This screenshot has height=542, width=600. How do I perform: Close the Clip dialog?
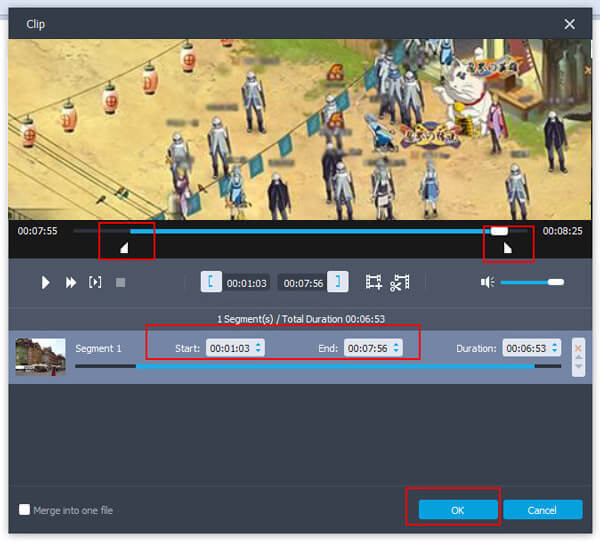tap(569, 24)
